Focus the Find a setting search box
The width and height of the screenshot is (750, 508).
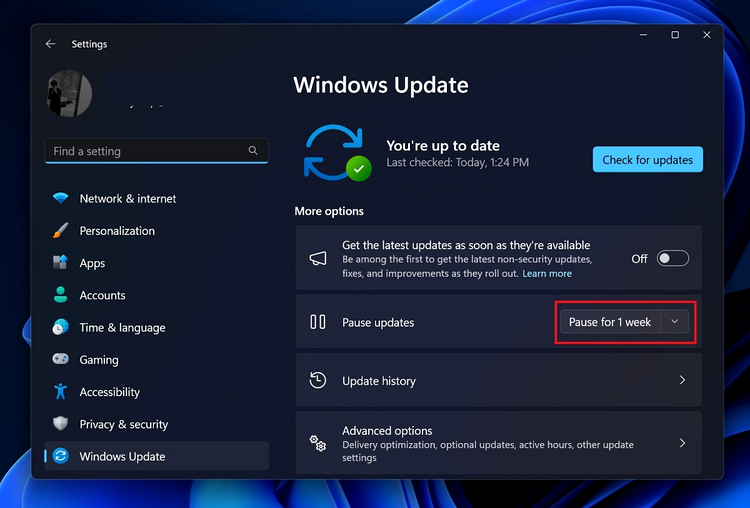tap(156, 151)
